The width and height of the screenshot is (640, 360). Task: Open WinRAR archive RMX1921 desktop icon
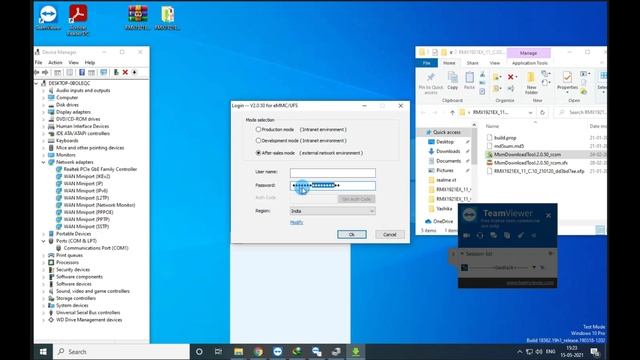click(138, 18)
